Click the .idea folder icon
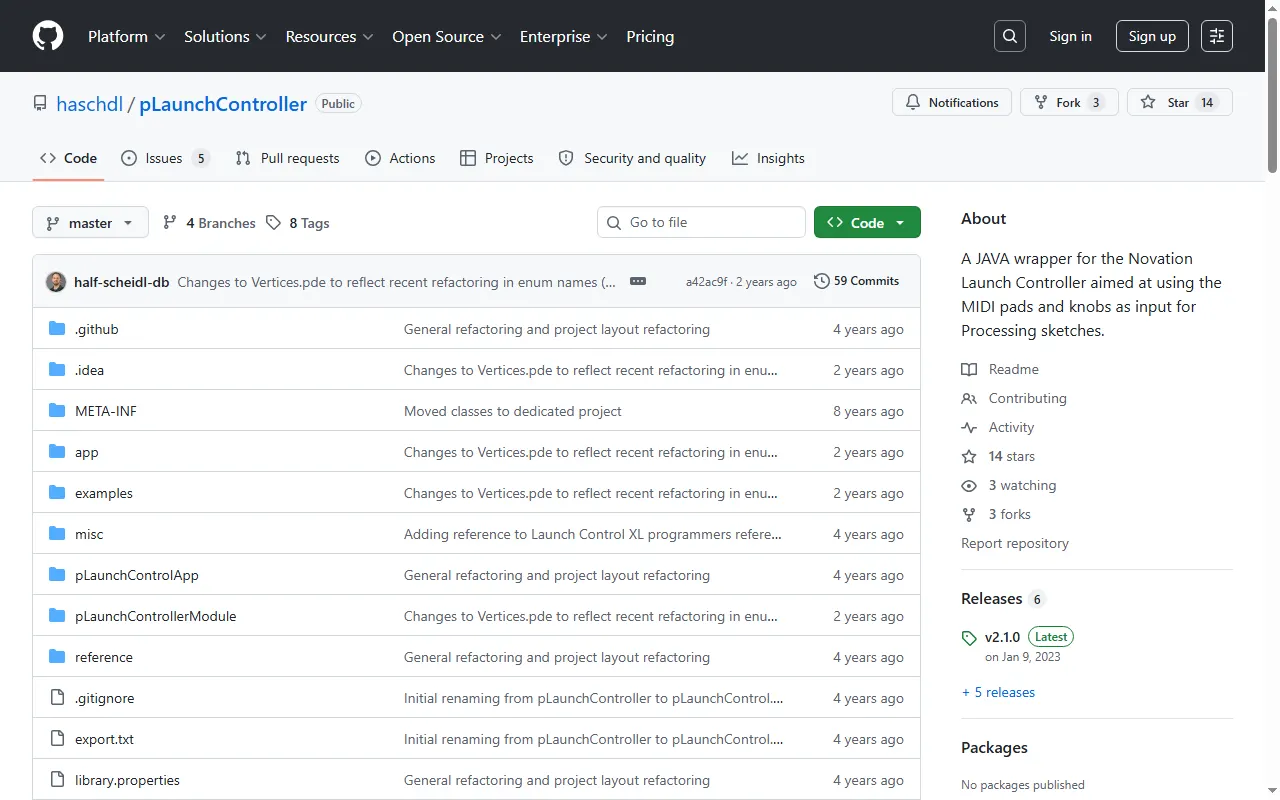This screenshot has height=800, width=1280. tap(57, 370)
